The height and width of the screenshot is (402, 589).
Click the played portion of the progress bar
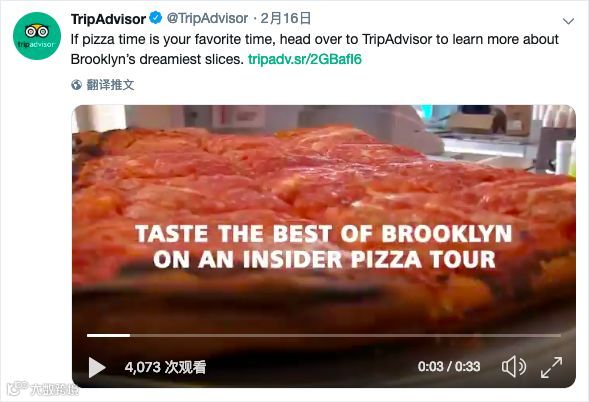[x=109, y=335]
